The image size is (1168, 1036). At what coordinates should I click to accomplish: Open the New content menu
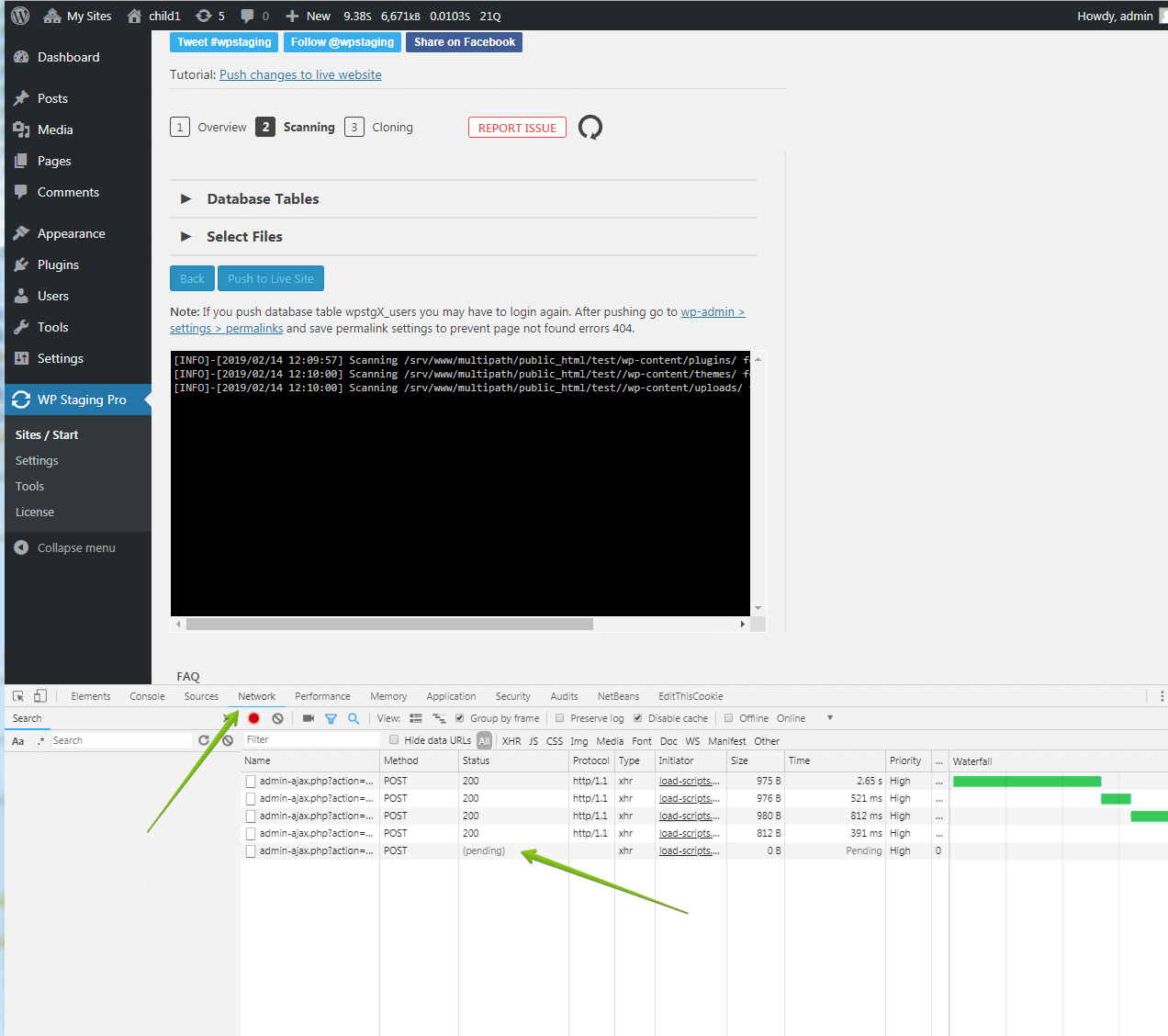[308, 16]
